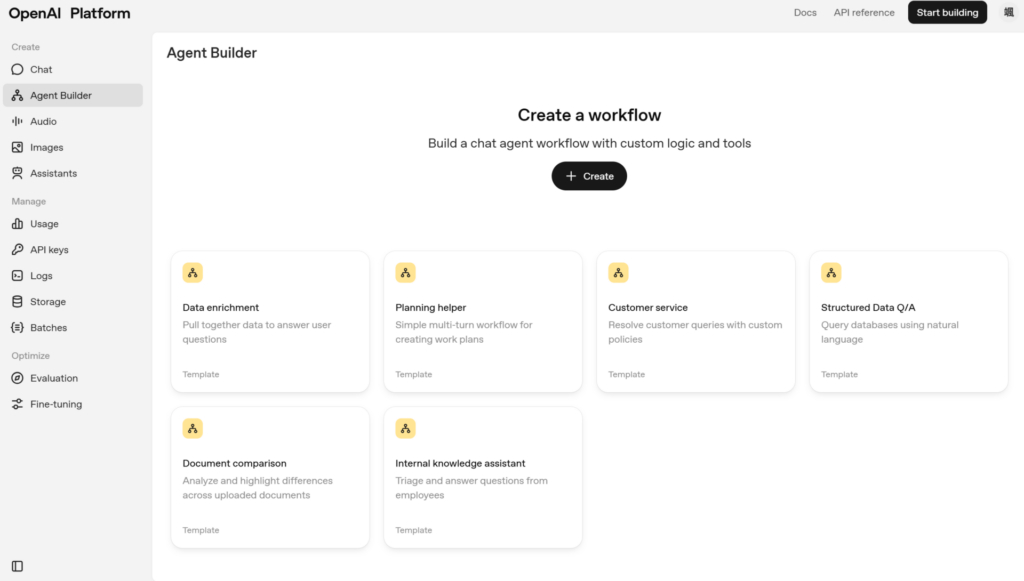Click the Images picture icon in sidebar
This screenshot has height=581, width=1024.
(17, 148)
